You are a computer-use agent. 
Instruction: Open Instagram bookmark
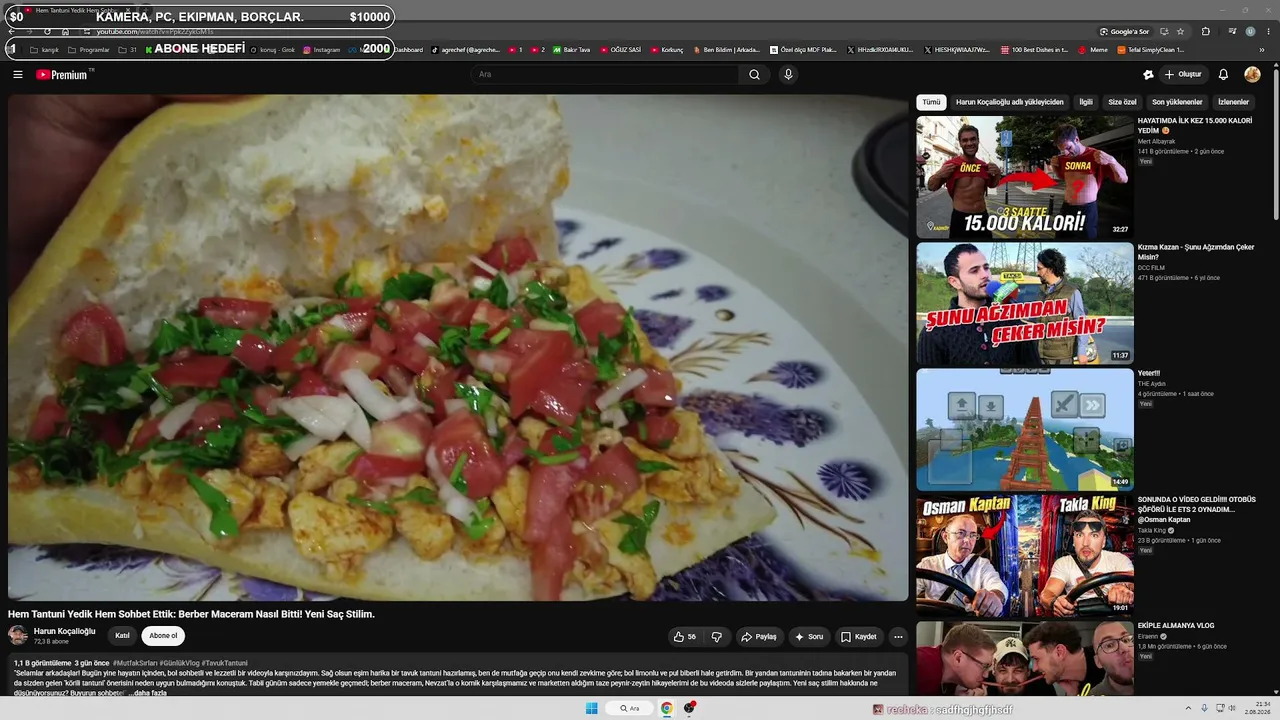click(x=322, y=49)
